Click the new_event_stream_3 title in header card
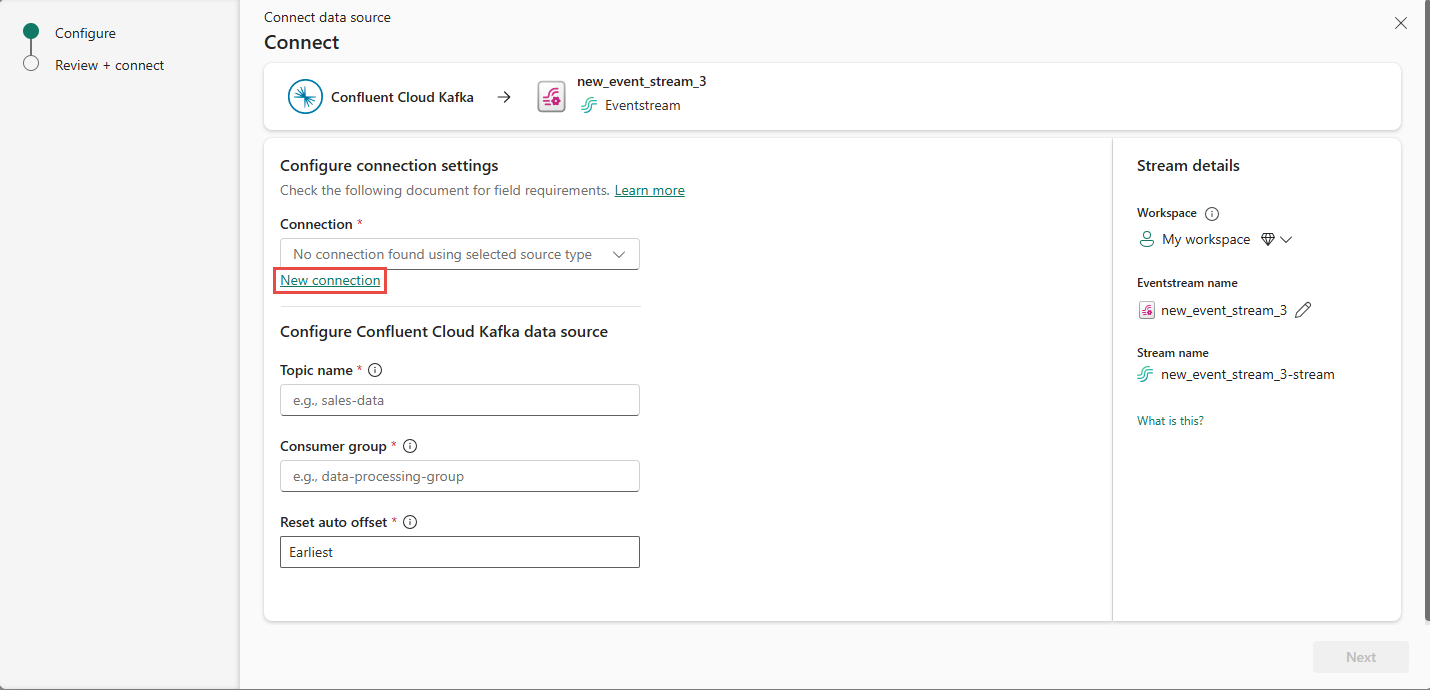The image size is (1430, 690). pos(642,81)
